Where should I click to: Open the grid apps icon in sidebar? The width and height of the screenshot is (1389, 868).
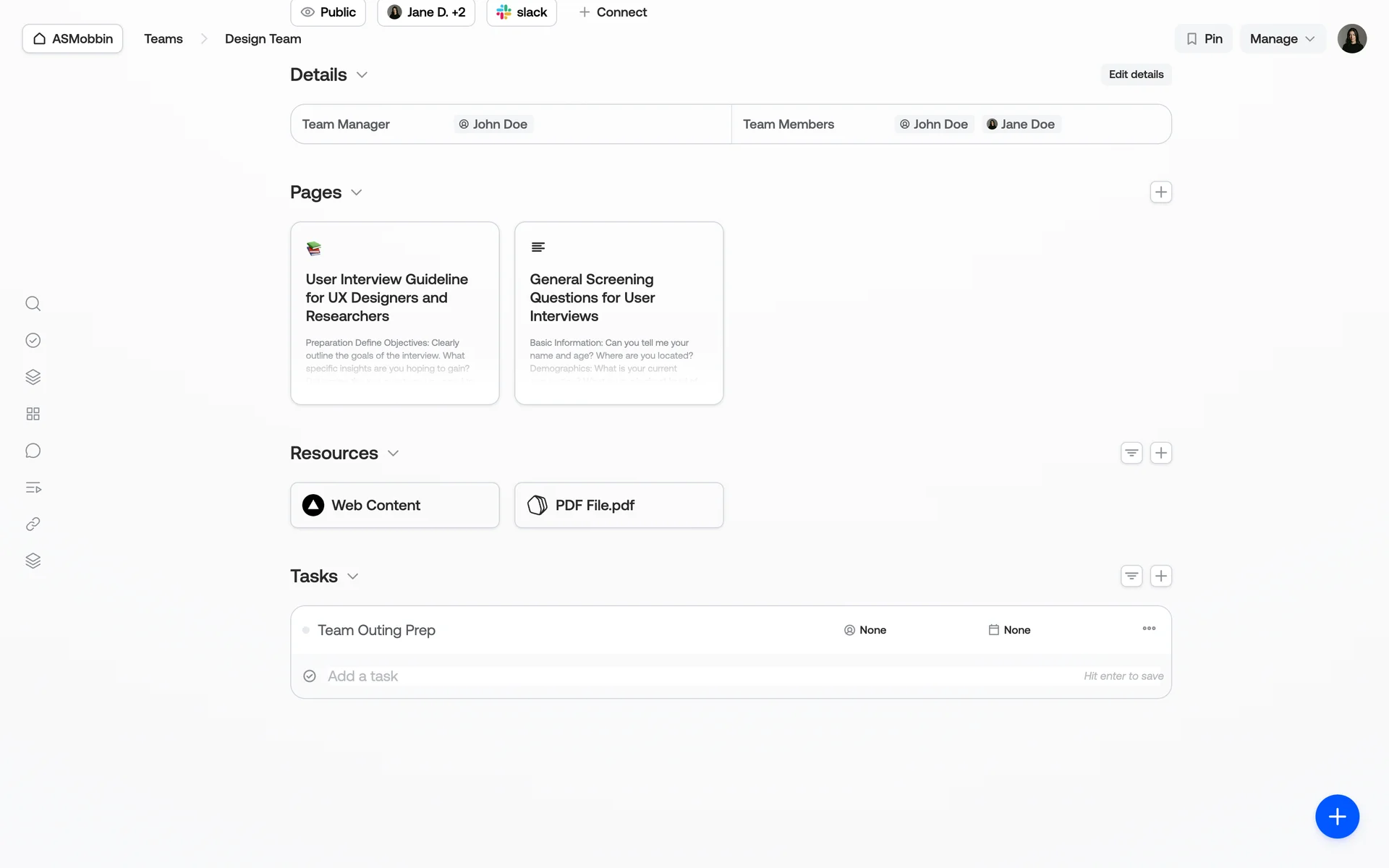[33, 414]
